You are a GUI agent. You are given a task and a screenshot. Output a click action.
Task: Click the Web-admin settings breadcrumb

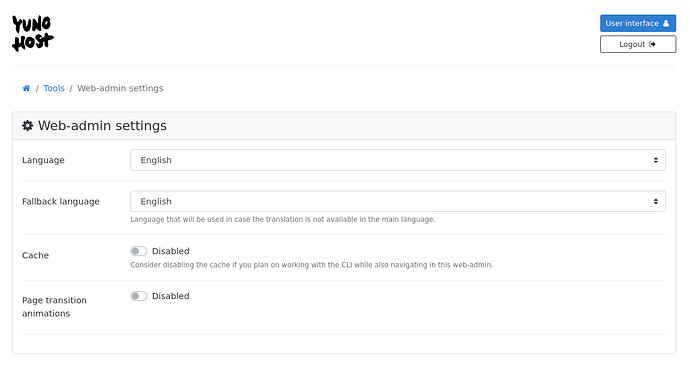point(120,88)
